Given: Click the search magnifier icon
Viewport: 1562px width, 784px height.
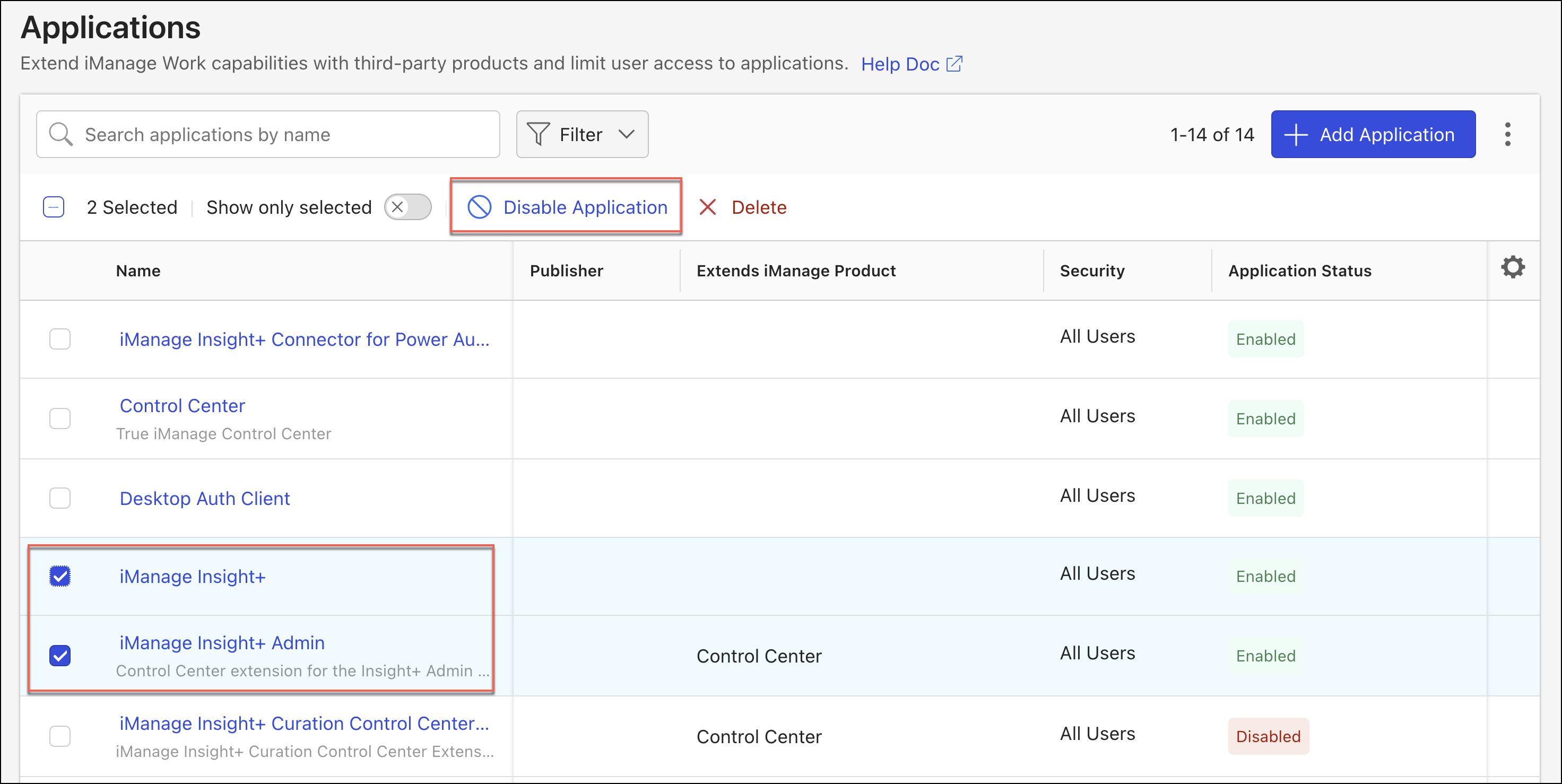Looking at the screenshot, I should click(x=60, y=134).
